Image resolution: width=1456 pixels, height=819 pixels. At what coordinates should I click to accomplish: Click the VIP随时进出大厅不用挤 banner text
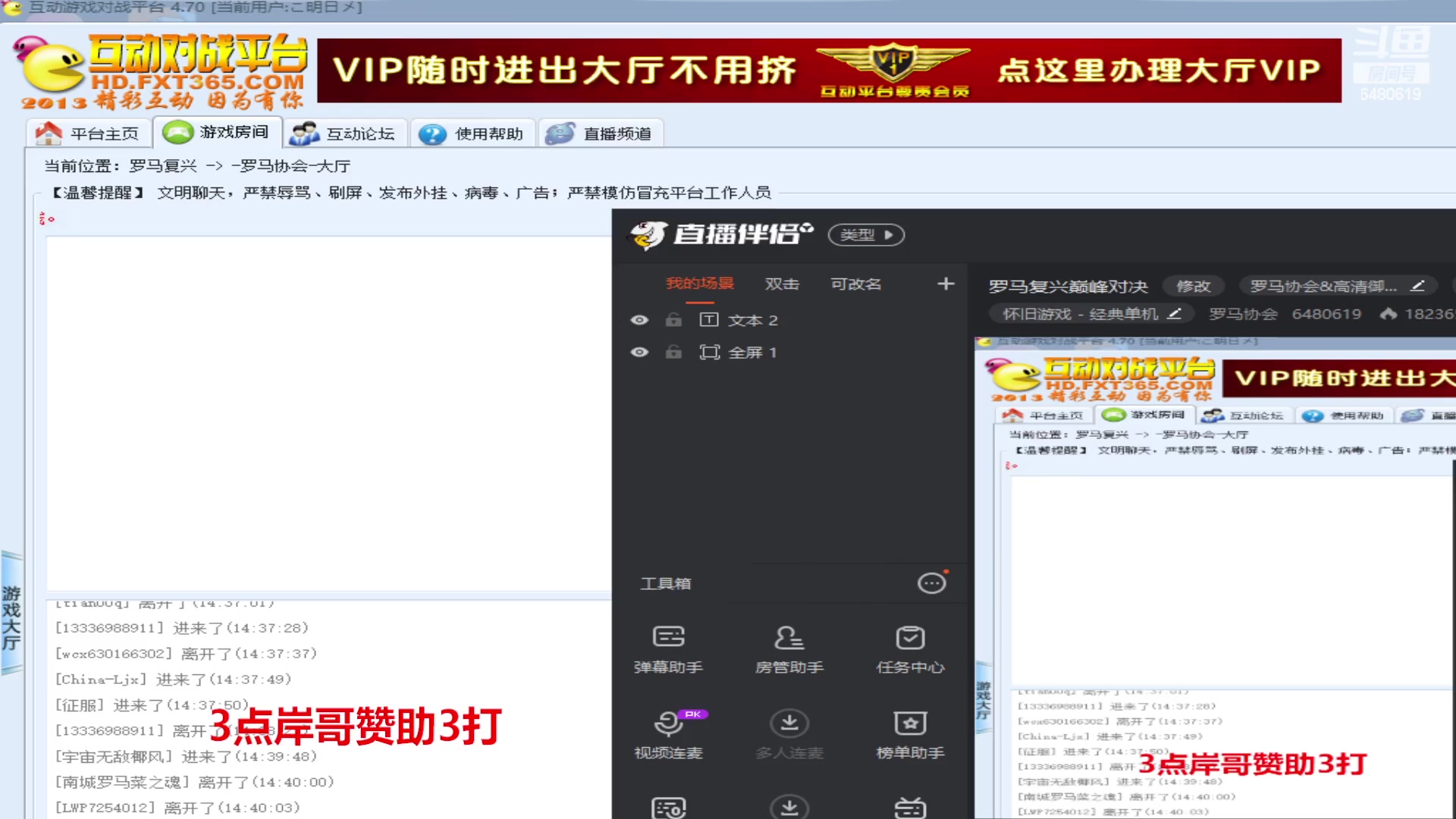pos(565,71)
